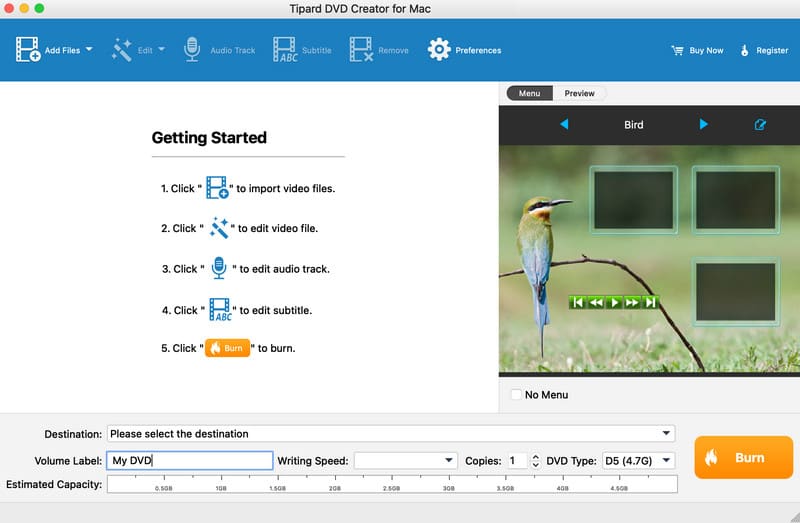Viewport: 800px width, 523px height.
Task: Click the play button in menu preview
Action: (x=614, y=303)
